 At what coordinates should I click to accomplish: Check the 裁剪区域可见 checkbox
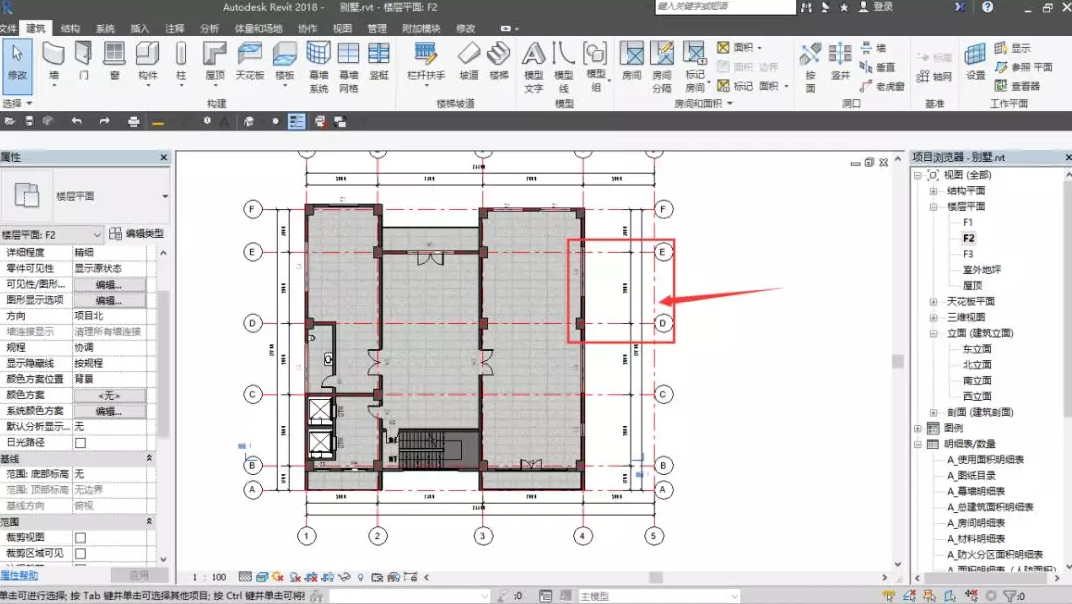[81, 553]
